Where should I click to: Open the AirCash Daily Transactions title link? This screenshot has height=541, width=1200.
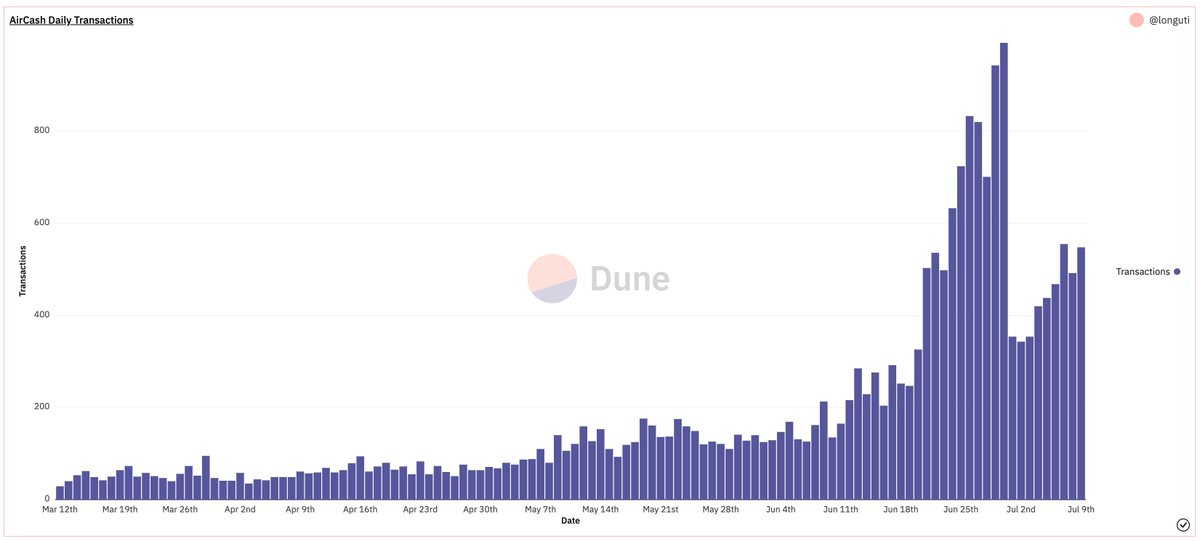71,20
